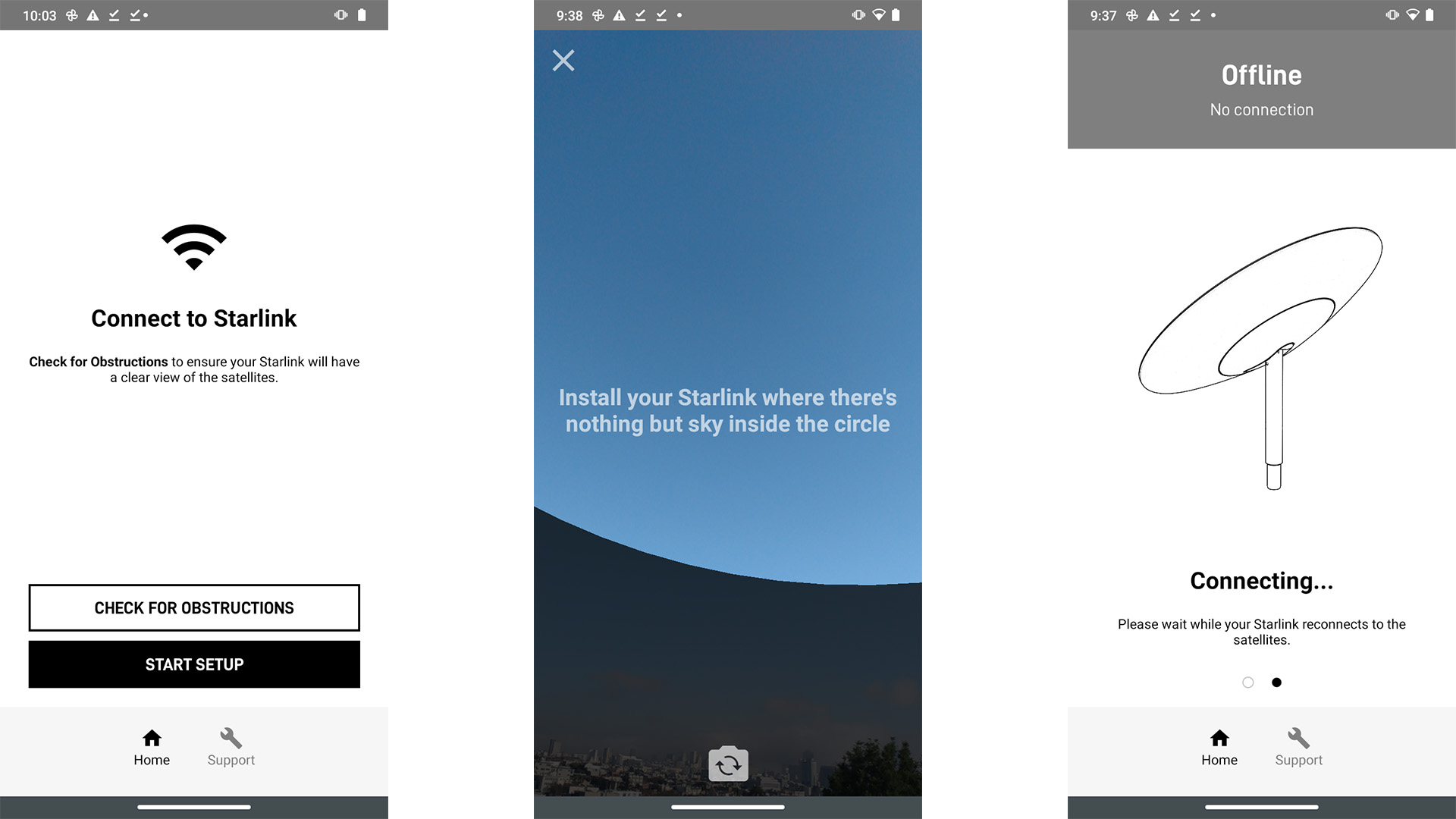Tap 'No connection' status text
The image size is (1456, 819).
1262,110
